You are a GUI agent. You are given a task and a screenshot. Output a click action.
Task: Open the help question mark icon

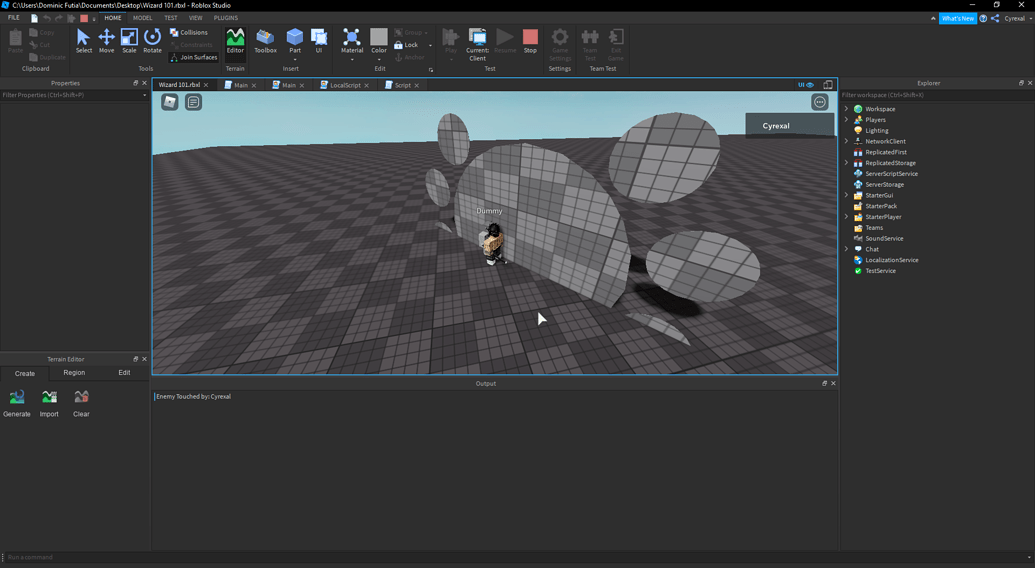(x=983, y=18)
